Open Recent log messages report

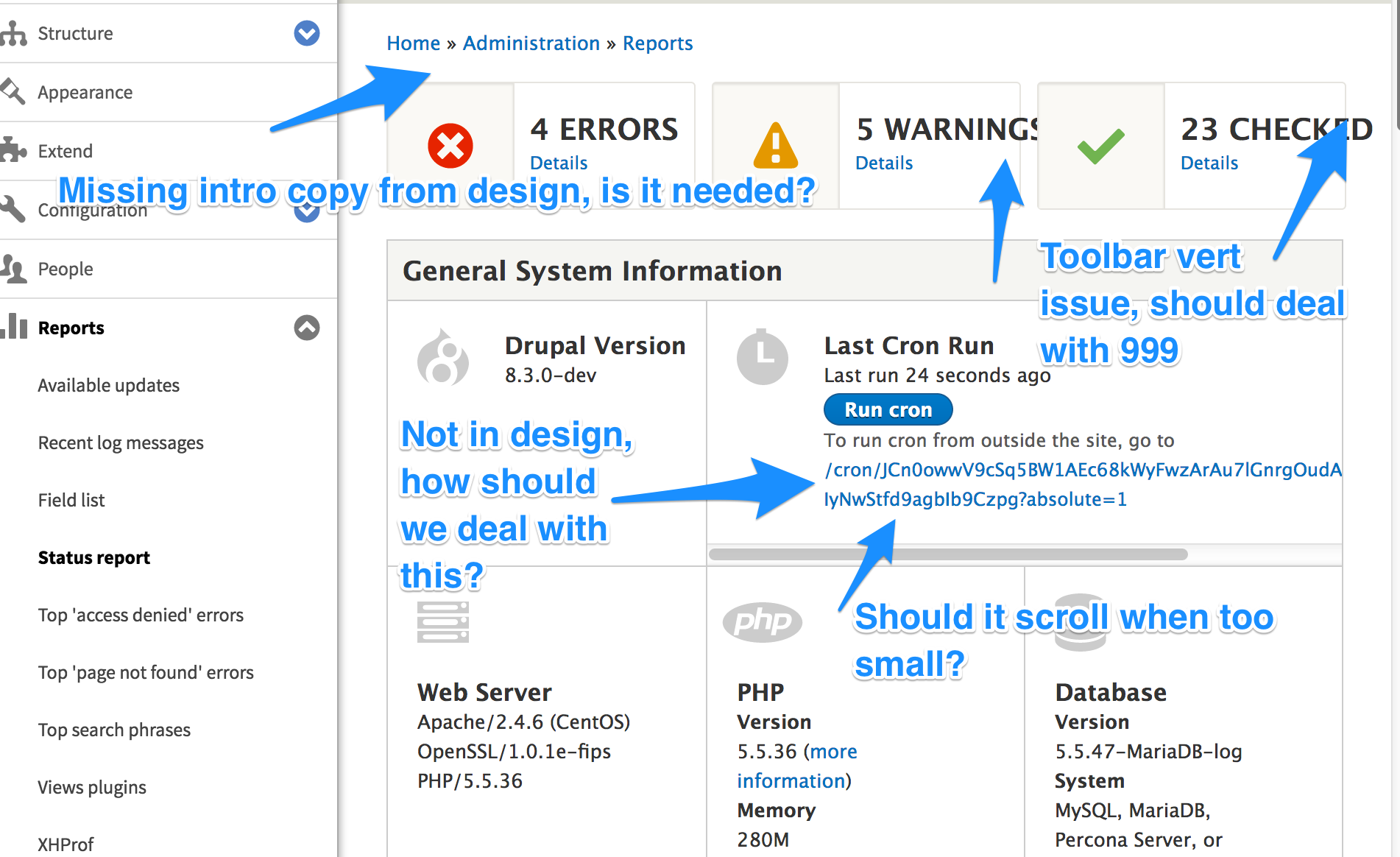tap(121, 442)
